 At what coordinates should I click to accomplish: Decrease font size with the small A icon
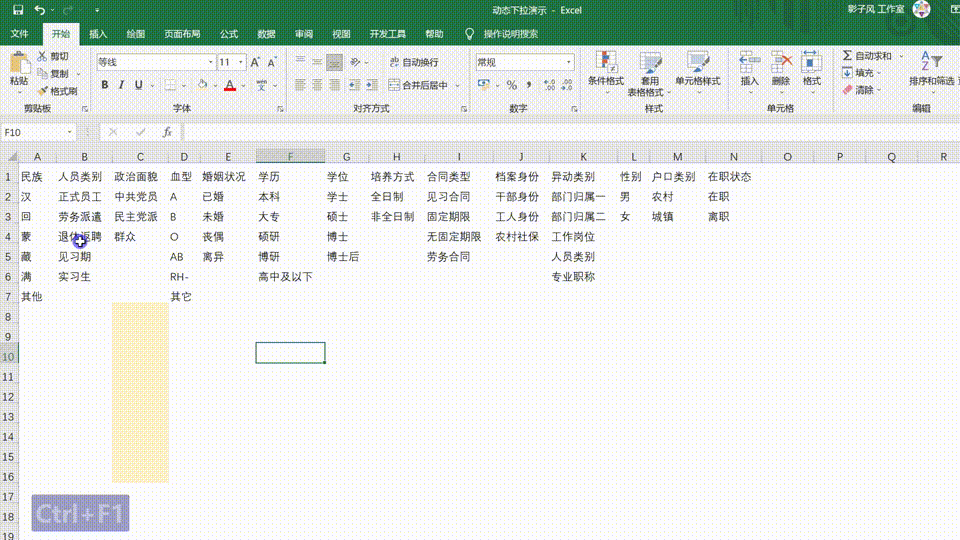(272, 62)
